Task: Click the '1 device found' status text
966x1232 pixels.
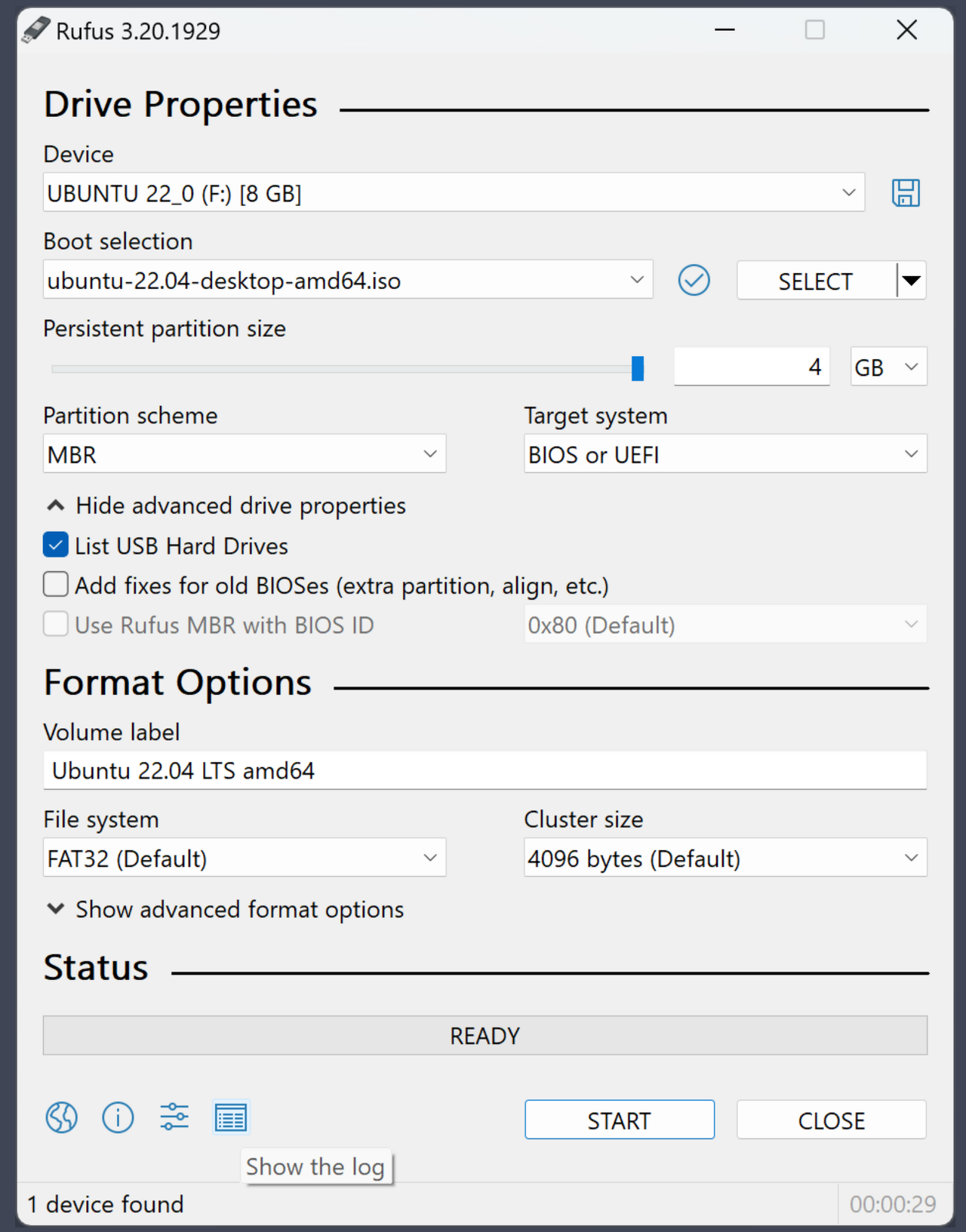Action: click(106, 1204)
